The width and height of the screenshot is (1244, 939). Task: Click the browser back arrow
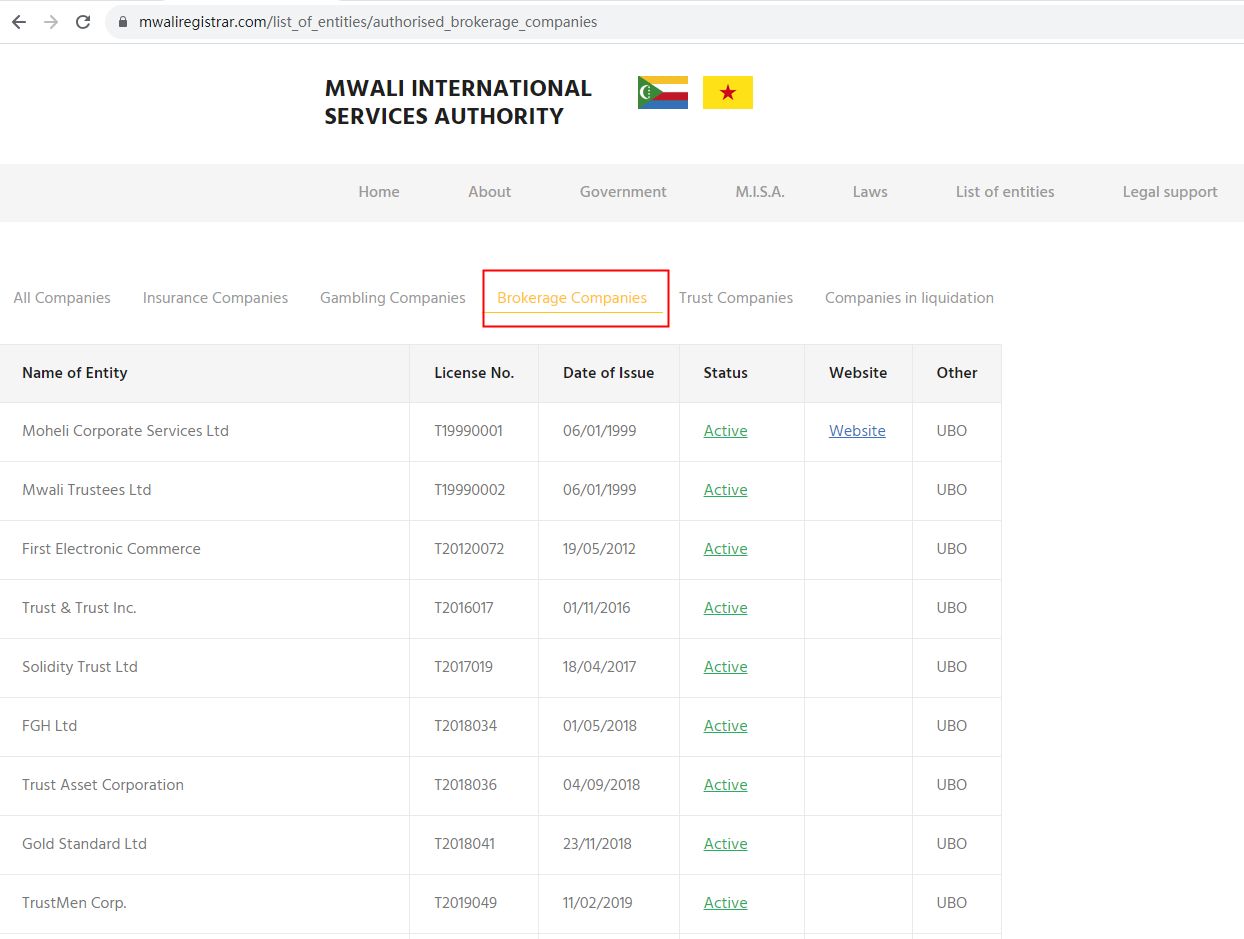(x=18, y=22)
